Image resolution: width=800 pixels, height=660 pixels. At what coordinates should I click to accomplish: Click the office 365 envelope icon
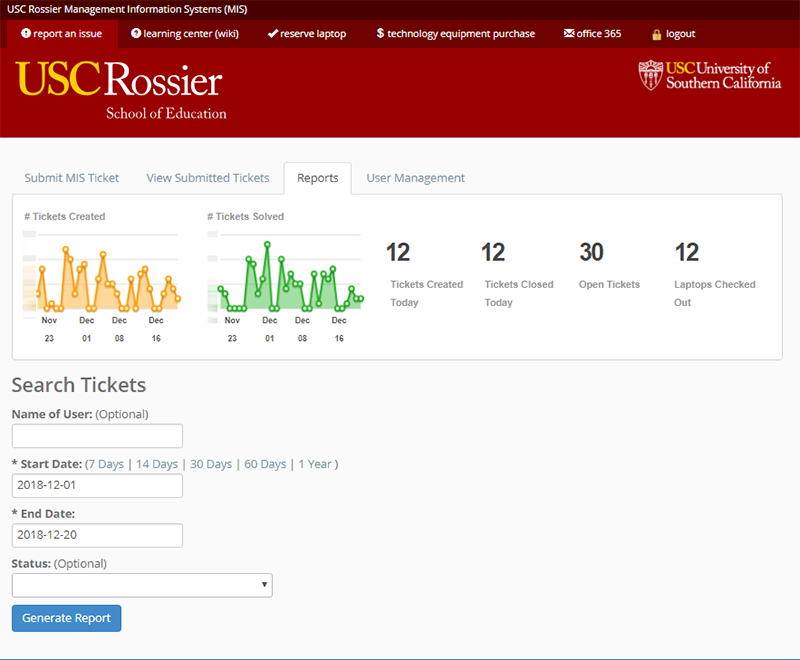pos(569,34)
